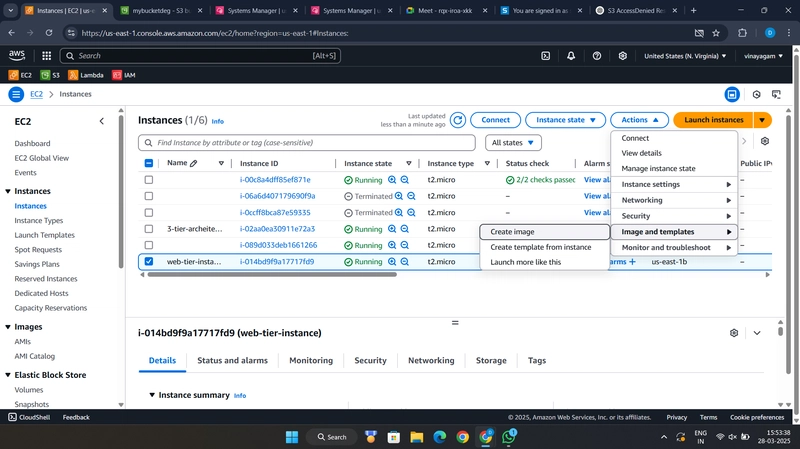Click the Windows Start button
The height and width of the screenshot is (449, 800).
(x=292, y=437)
